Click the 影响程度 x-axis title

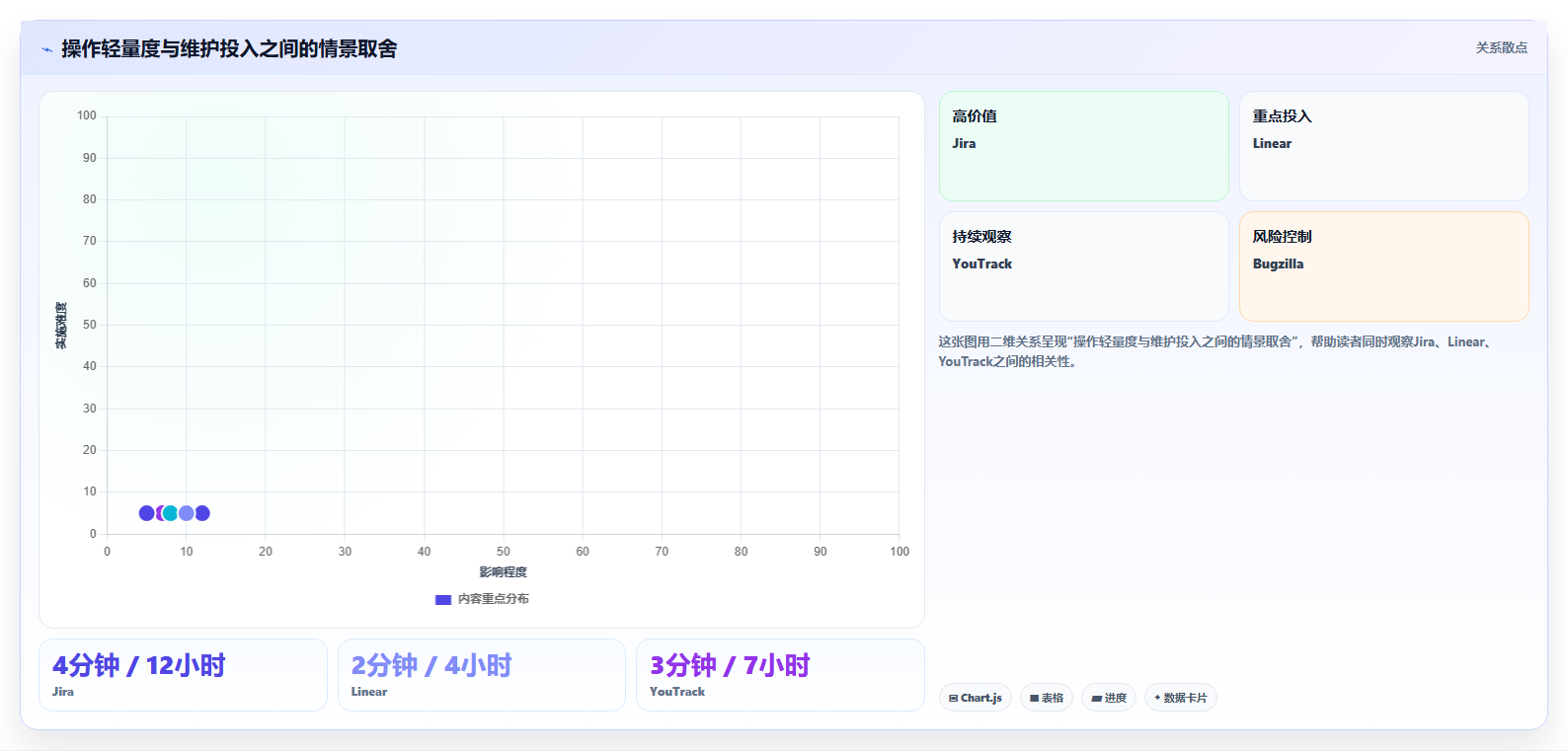tap(504, 572)
